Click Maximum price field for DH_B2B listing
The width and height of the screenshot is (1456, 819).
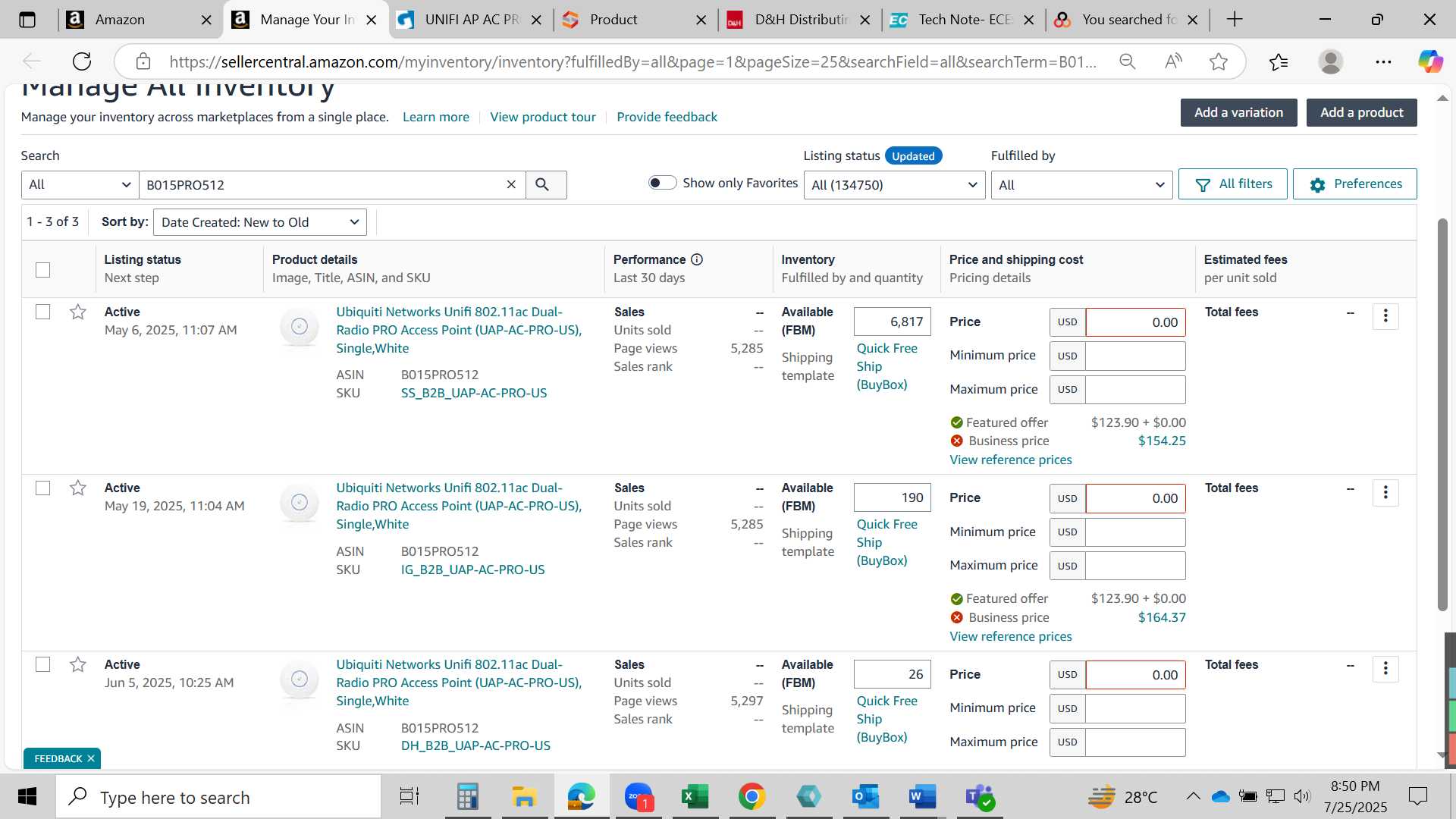(1135, 742)
